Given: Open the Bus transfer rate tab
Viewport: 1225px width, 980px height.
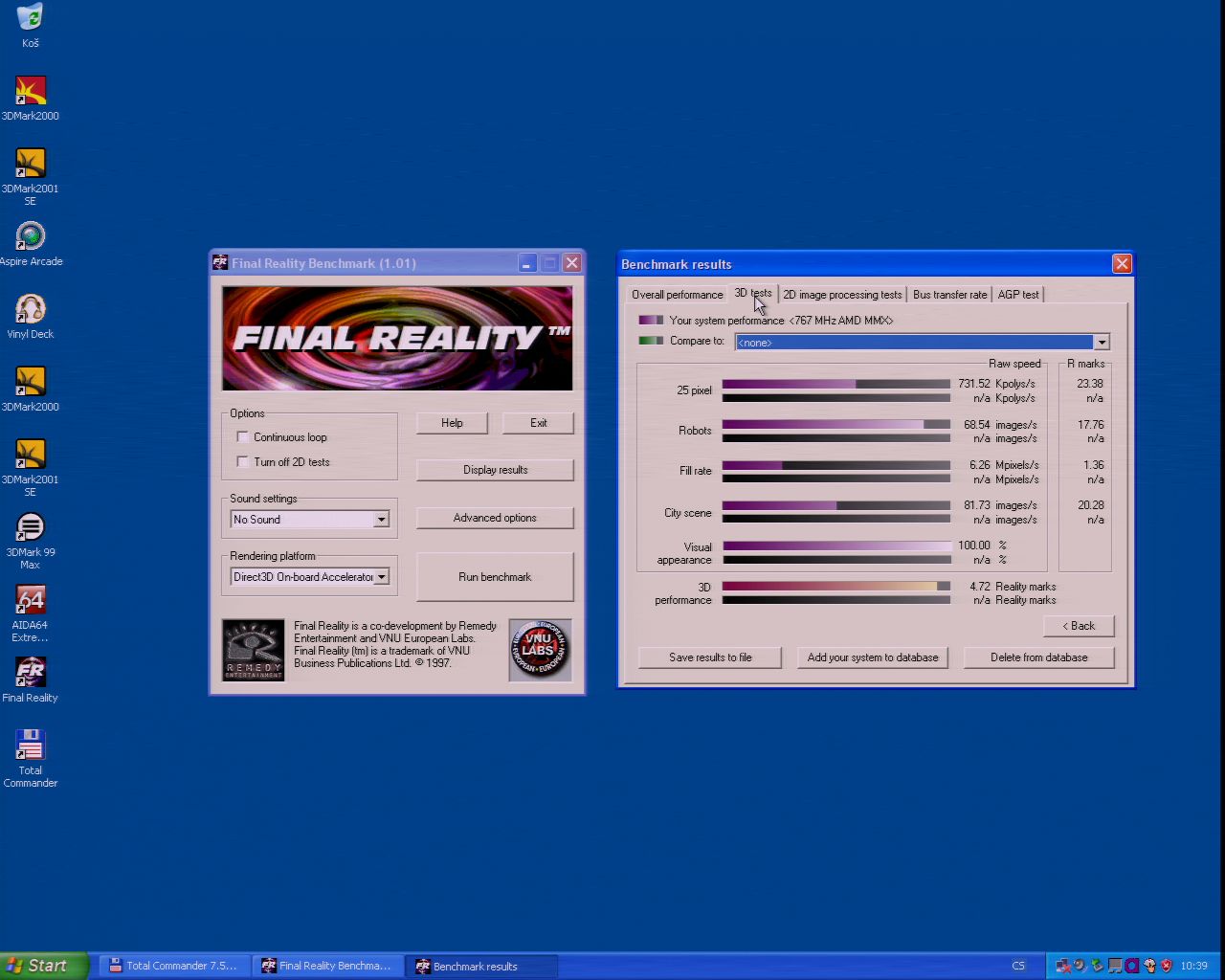Looking at the screenshot, I should click(x=949, y=295).
